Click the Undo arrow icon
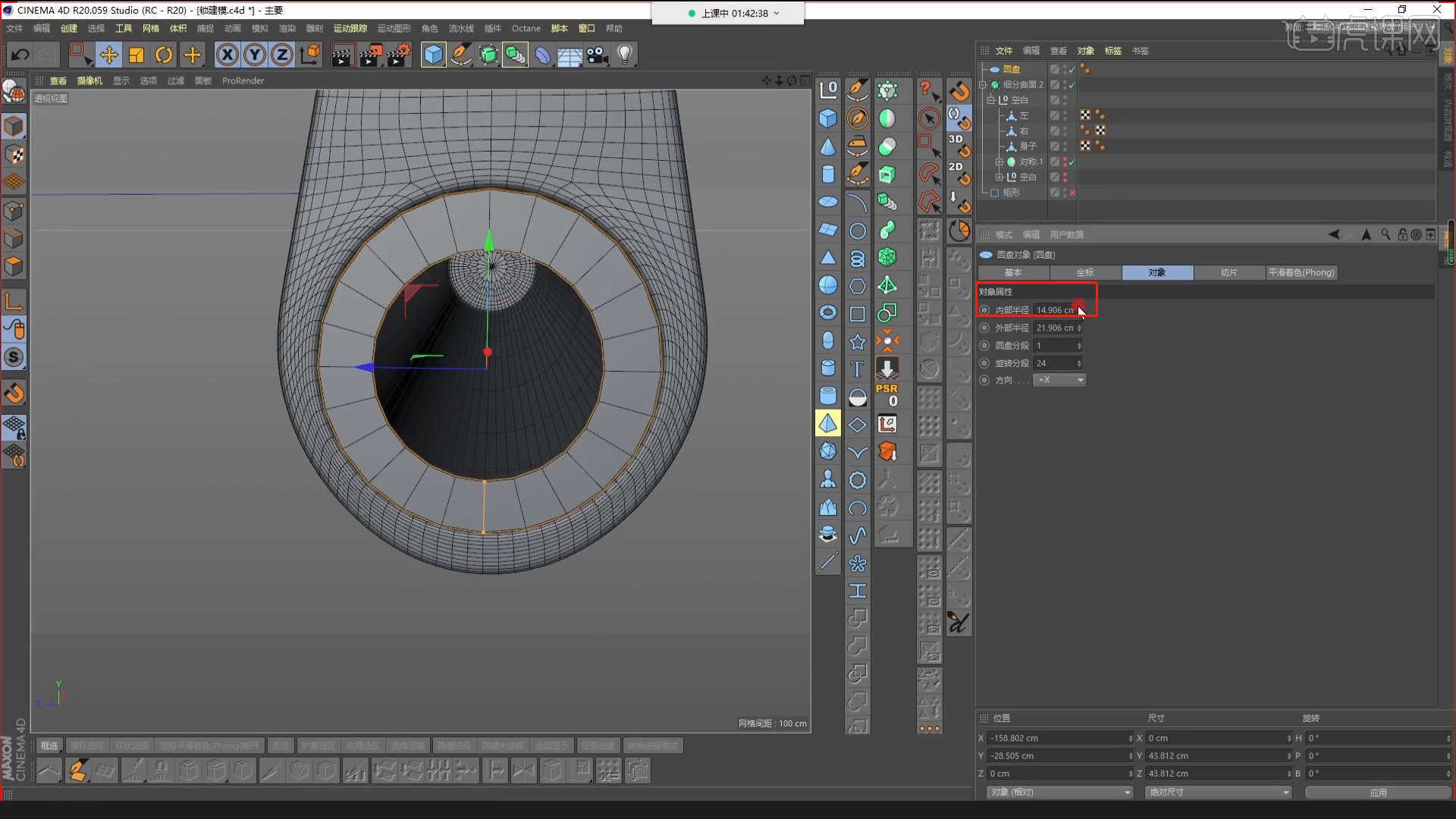 point(20,55)
